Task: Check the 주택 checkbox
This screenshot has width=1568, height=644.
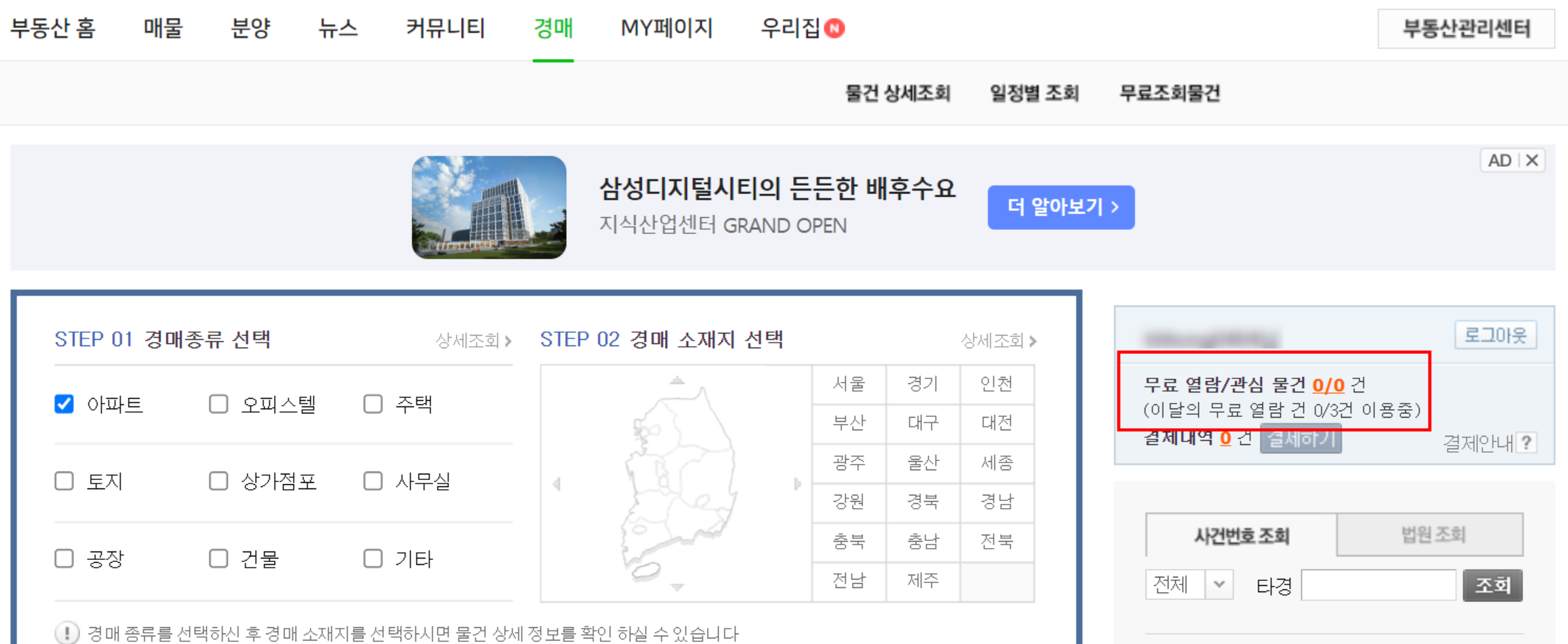Action: (x=373, y=404)
